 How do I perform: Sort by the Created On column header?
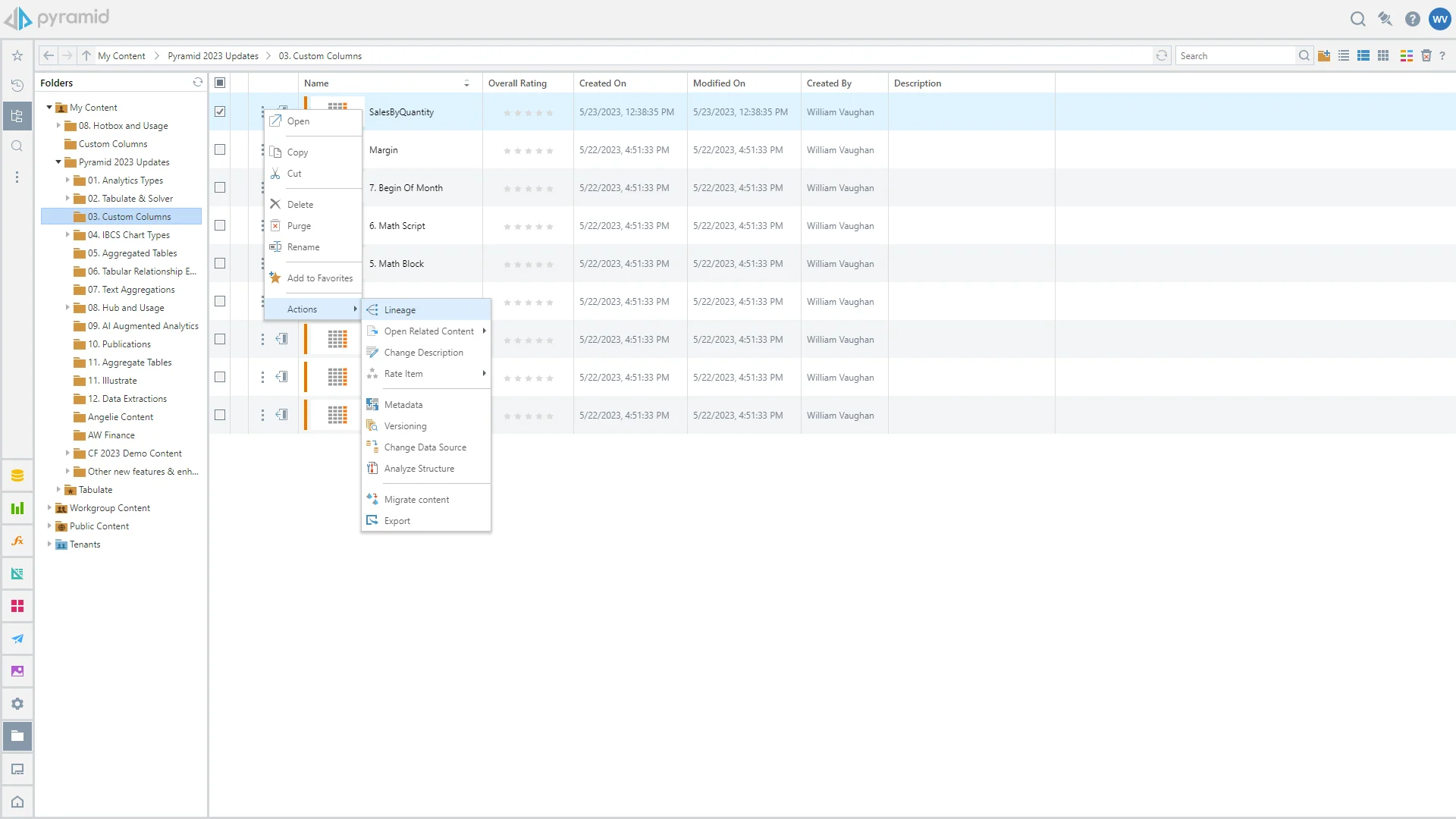(x=603, y=83)
